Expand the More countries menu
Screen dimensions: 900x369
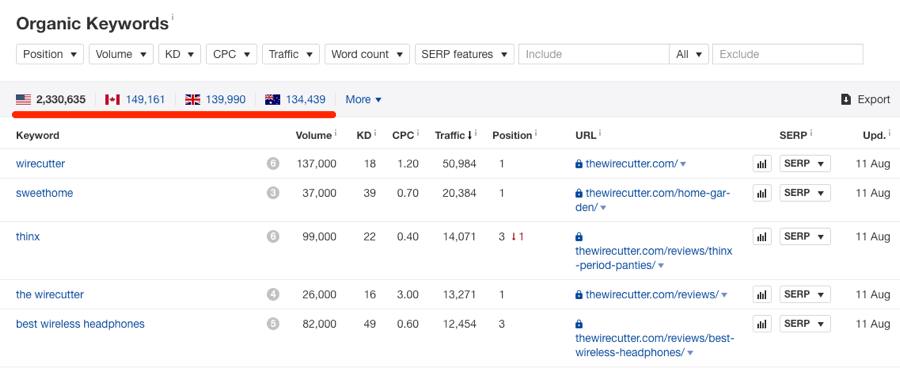click(363, 100)
